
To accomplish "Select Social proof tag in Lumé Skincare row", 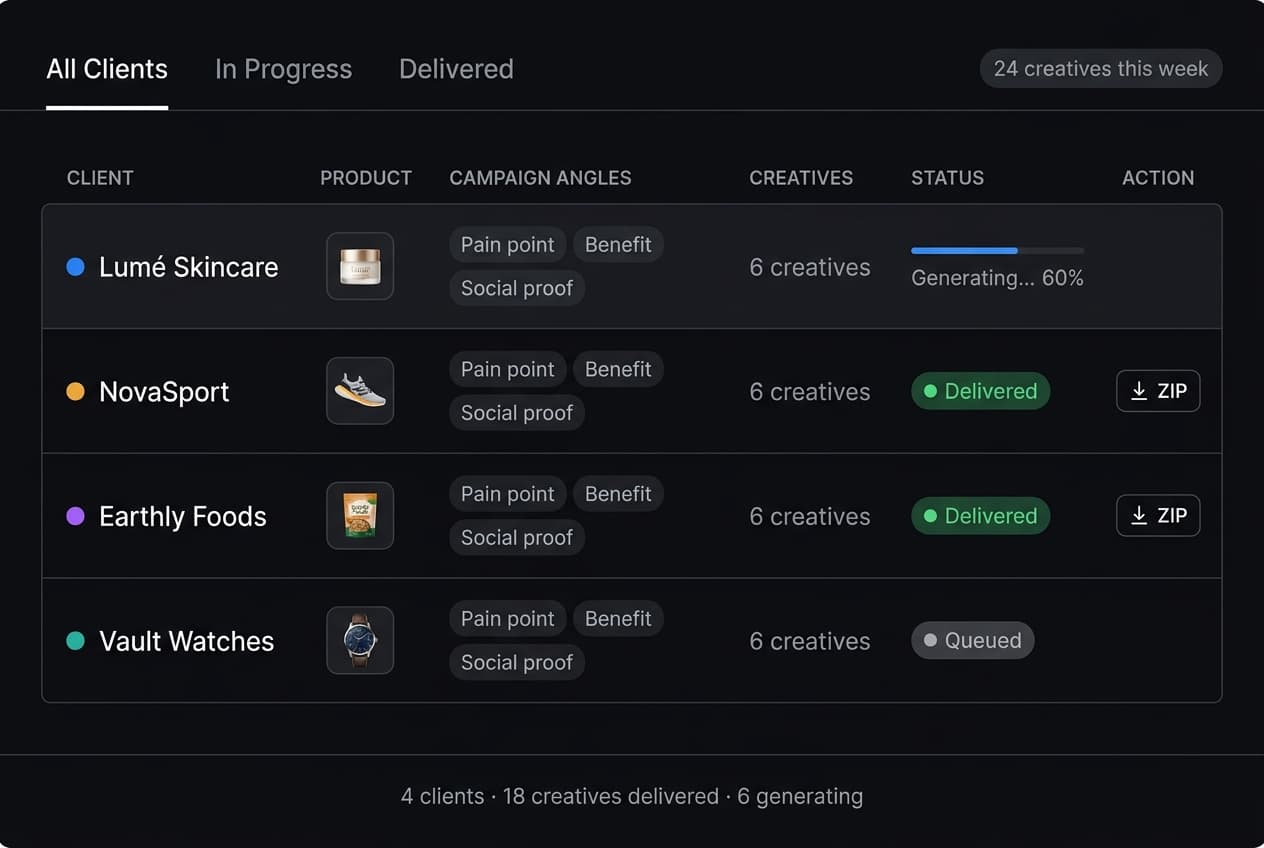I will pos(517,288).
